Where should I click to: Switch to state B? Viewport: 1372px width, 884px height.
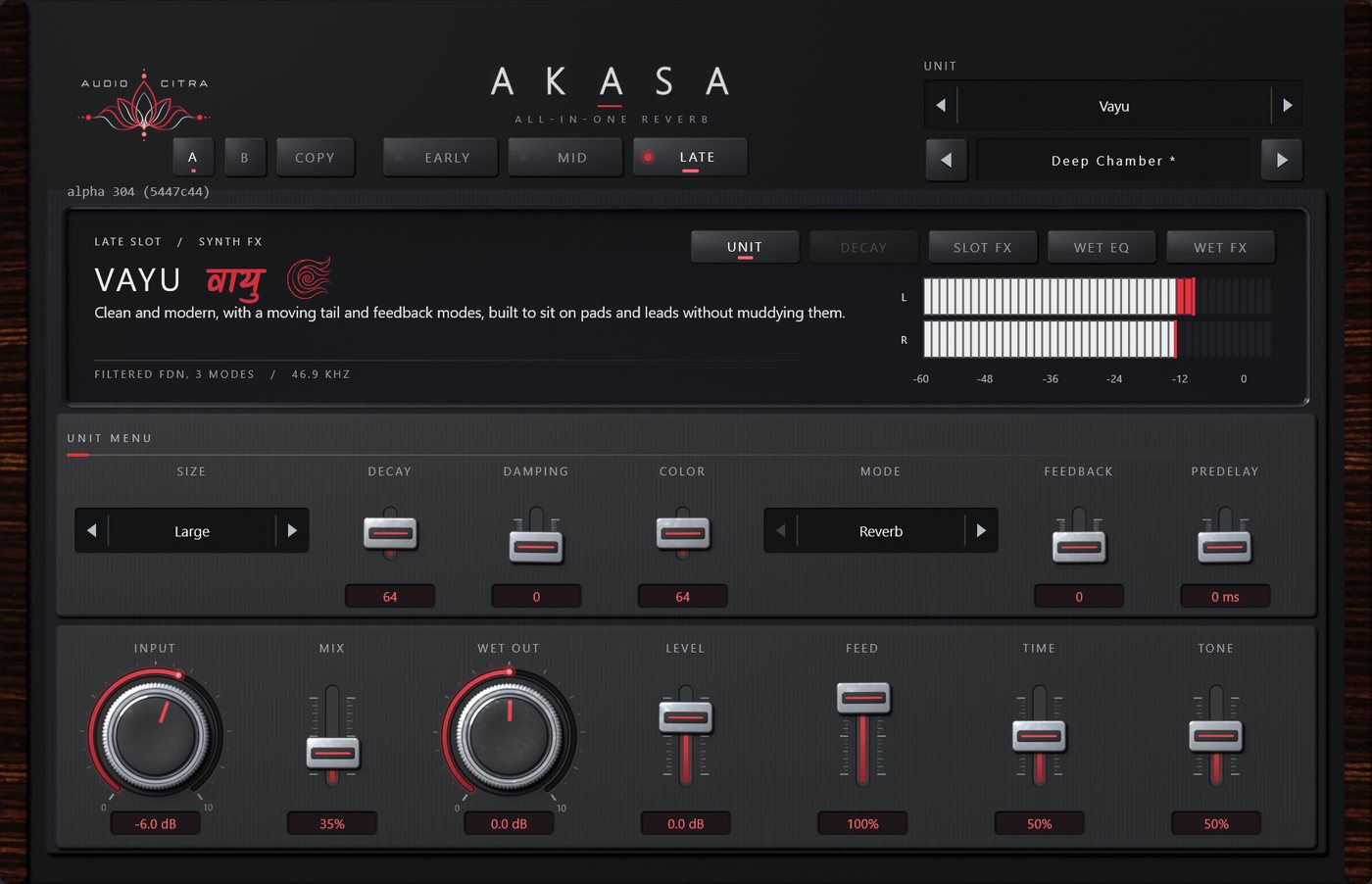pyautogui.click(x=245, y=157)
